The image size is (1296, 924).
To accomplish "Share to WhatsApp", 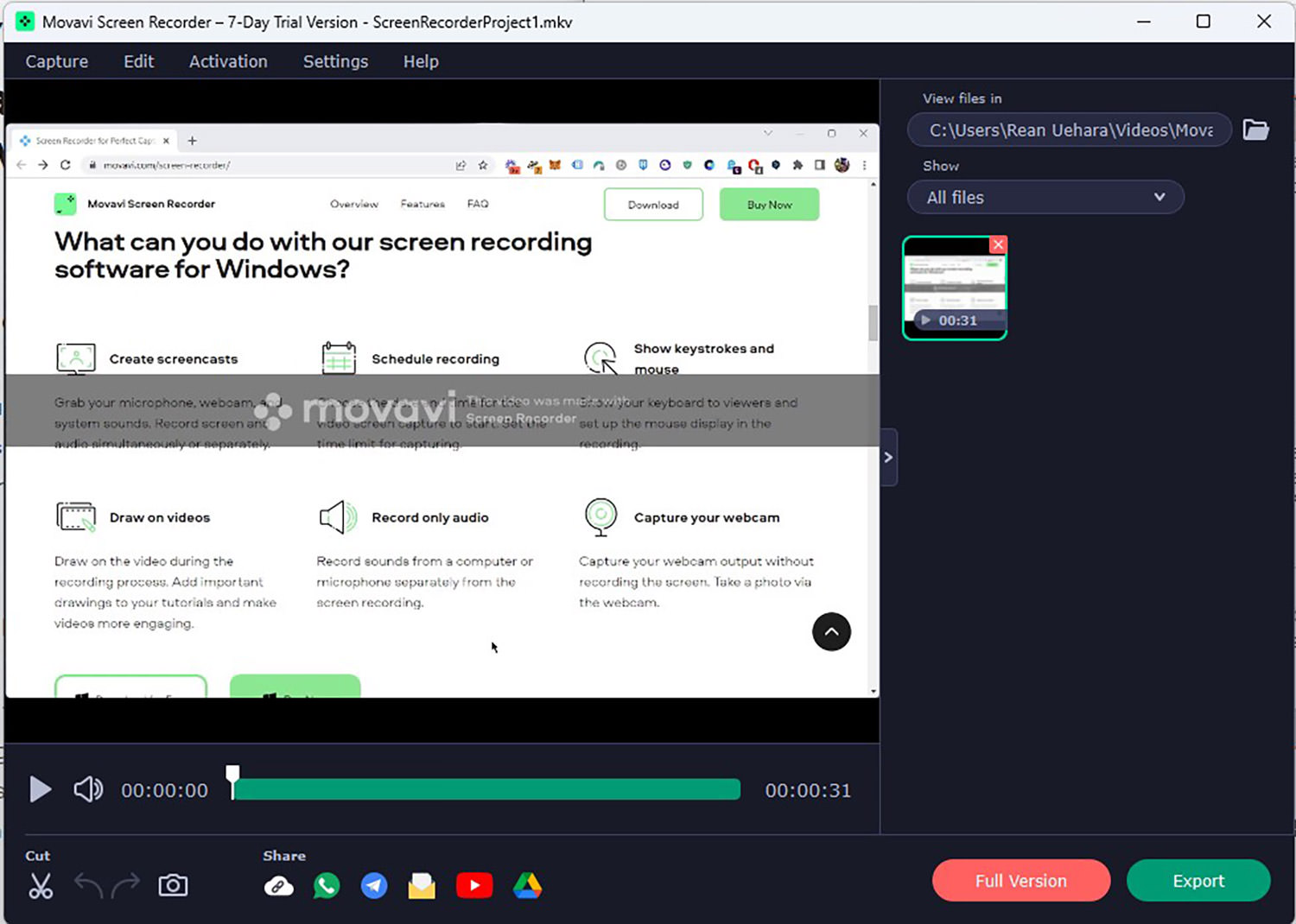I will click(327, 886).
